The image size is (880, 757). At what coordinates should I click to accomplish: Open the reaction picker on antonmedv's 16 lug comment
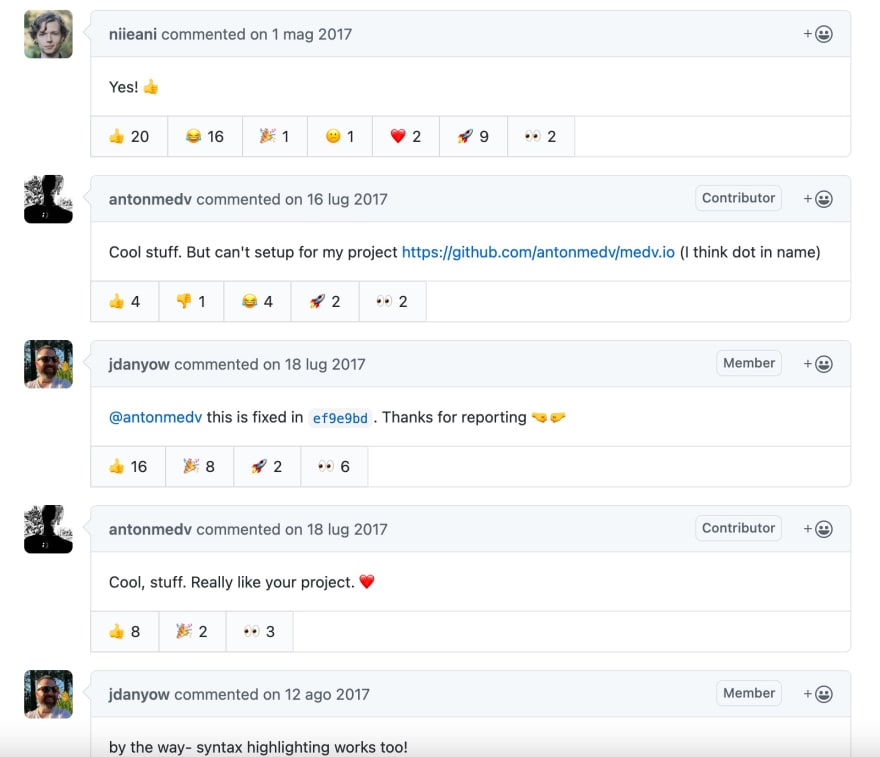(818, 199)
